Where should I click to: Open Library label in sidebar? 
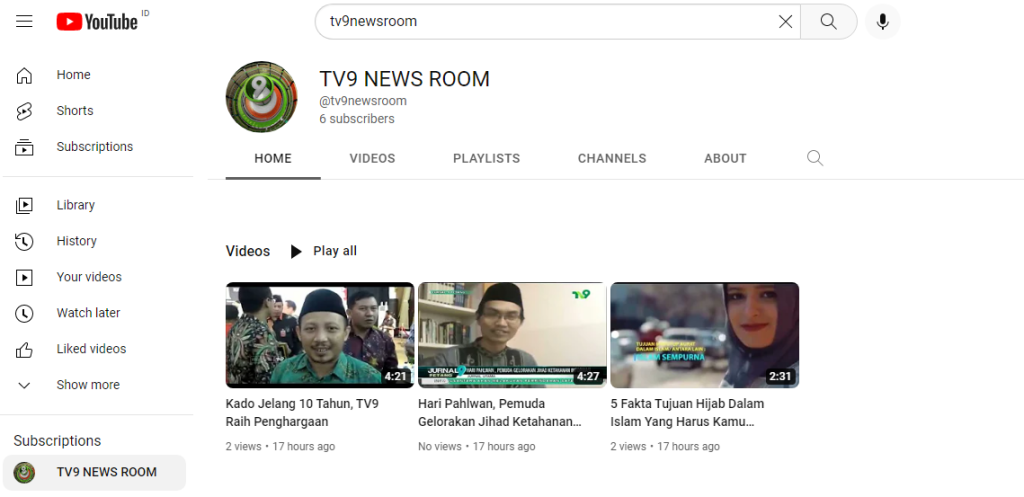[x=75, y=205]
